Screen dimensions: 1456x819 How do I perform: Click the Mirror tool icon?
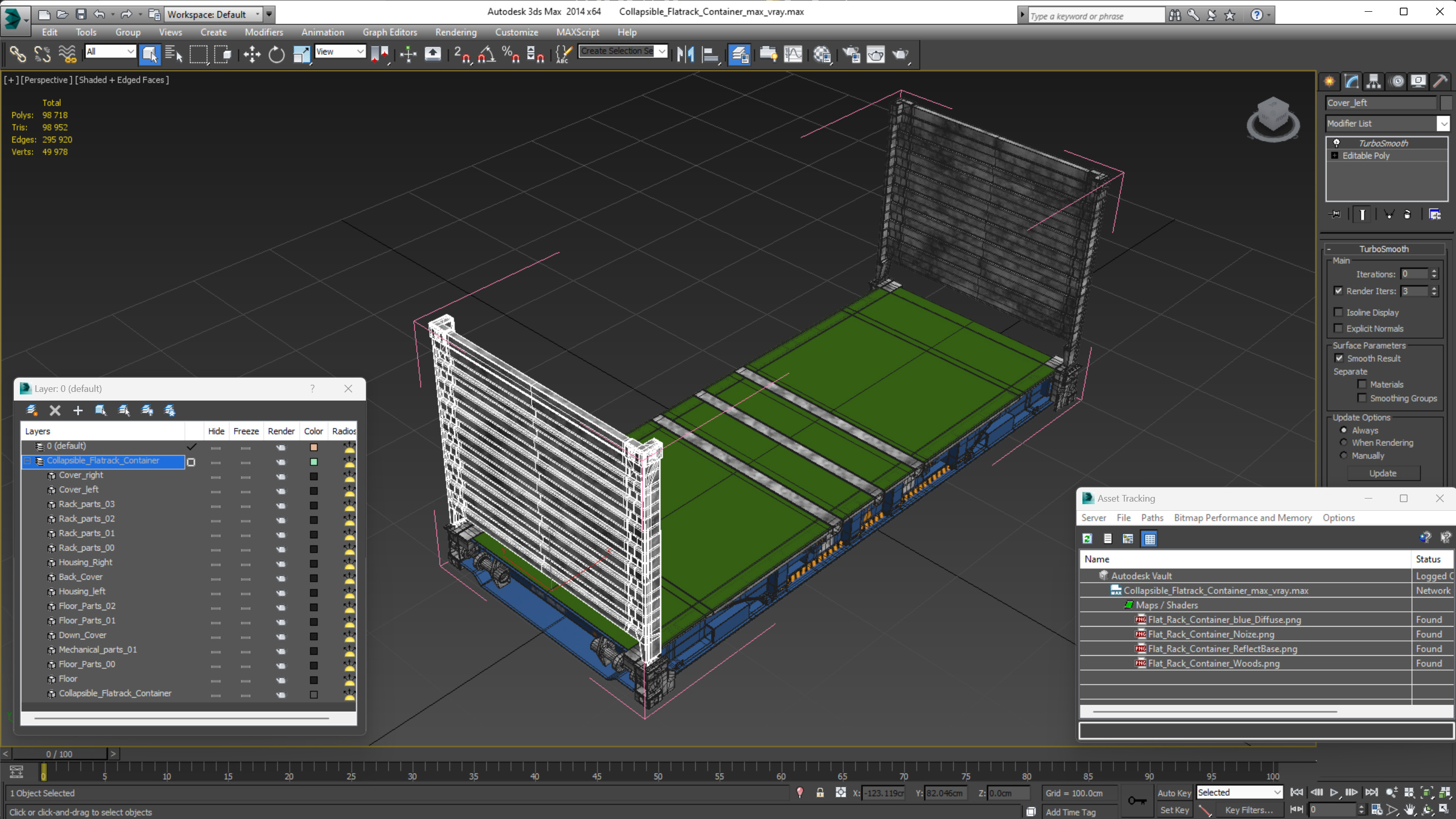click(x=685, y=54)
